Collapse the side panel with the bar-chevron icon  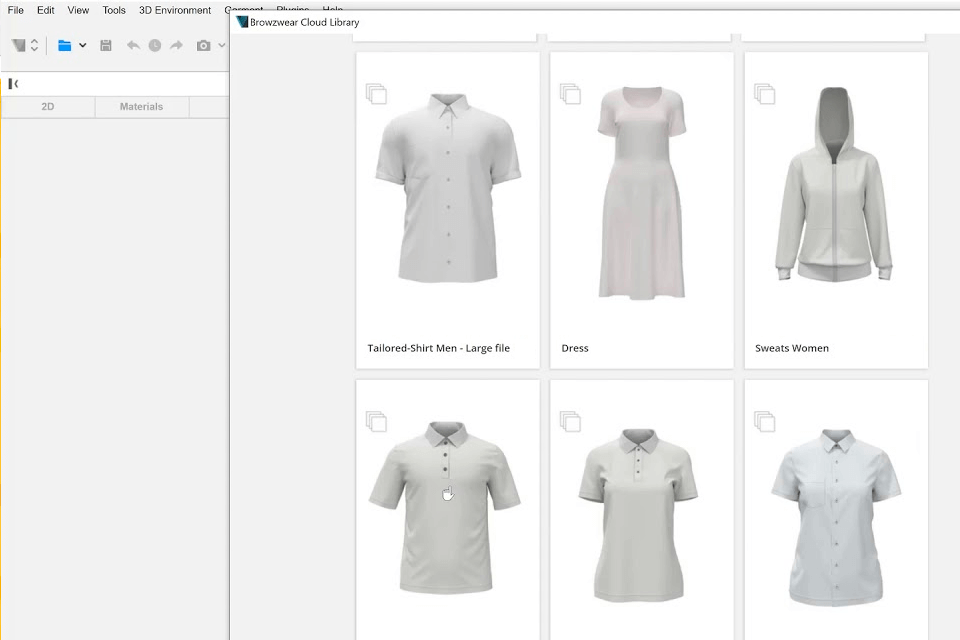pyautogui.click(x=13, y=84)
